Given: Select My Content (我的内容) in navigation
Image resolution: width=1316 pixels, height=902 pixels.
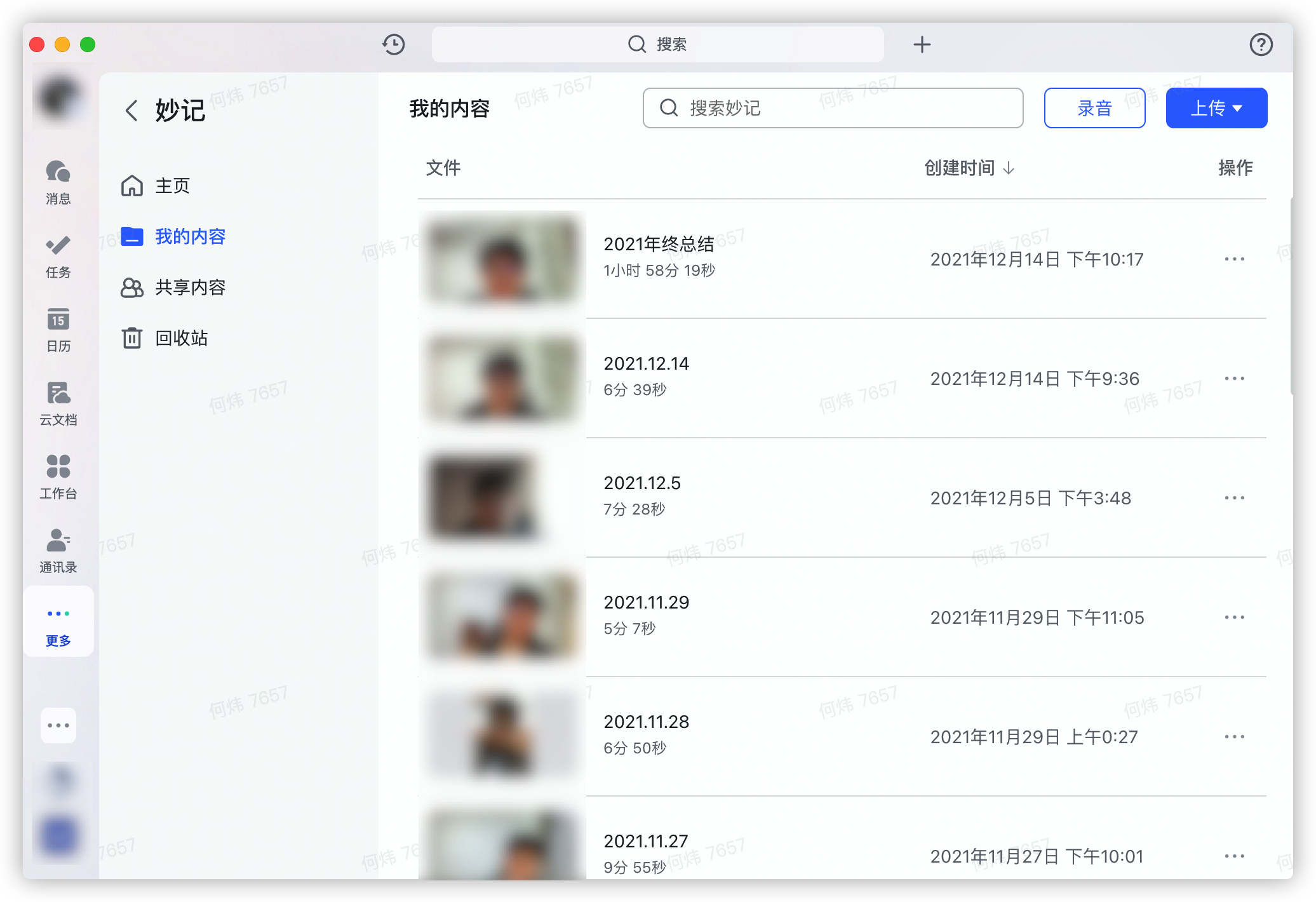Looking at the screenshot, I should 173,236.
